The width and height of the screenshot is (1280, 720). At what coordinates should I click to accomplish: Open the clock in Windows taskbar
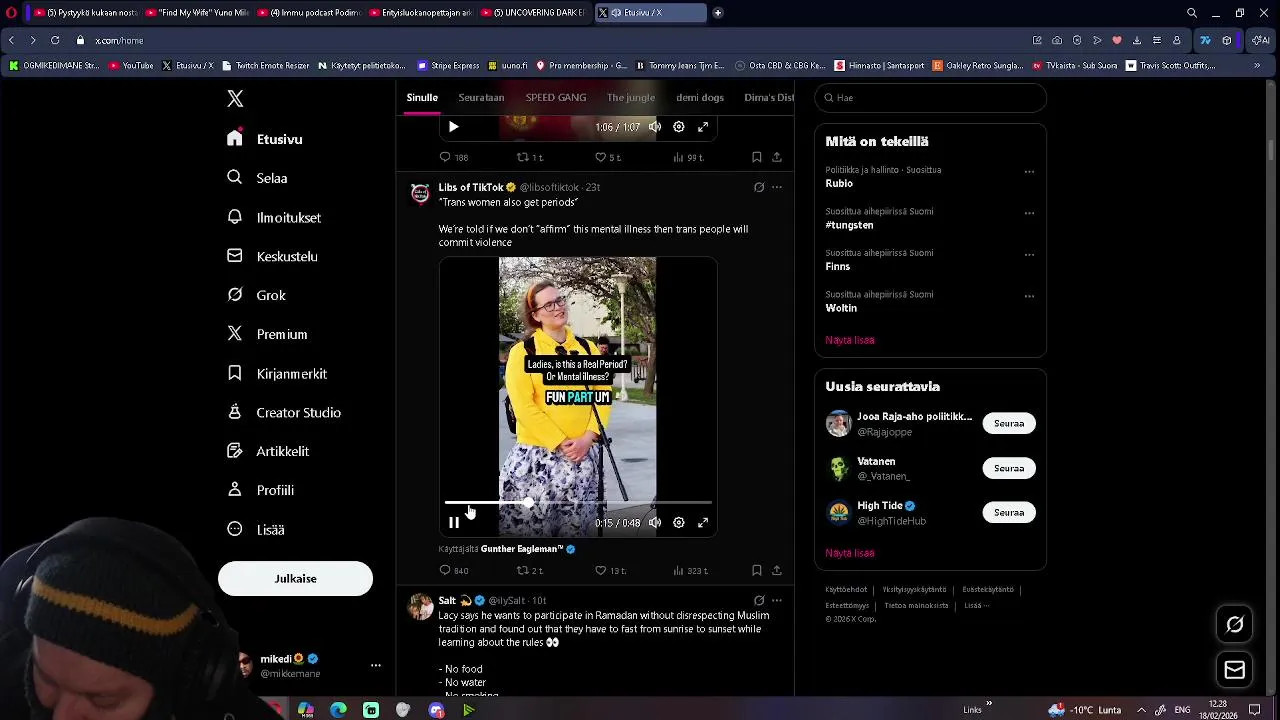[x=1217, y=710]
